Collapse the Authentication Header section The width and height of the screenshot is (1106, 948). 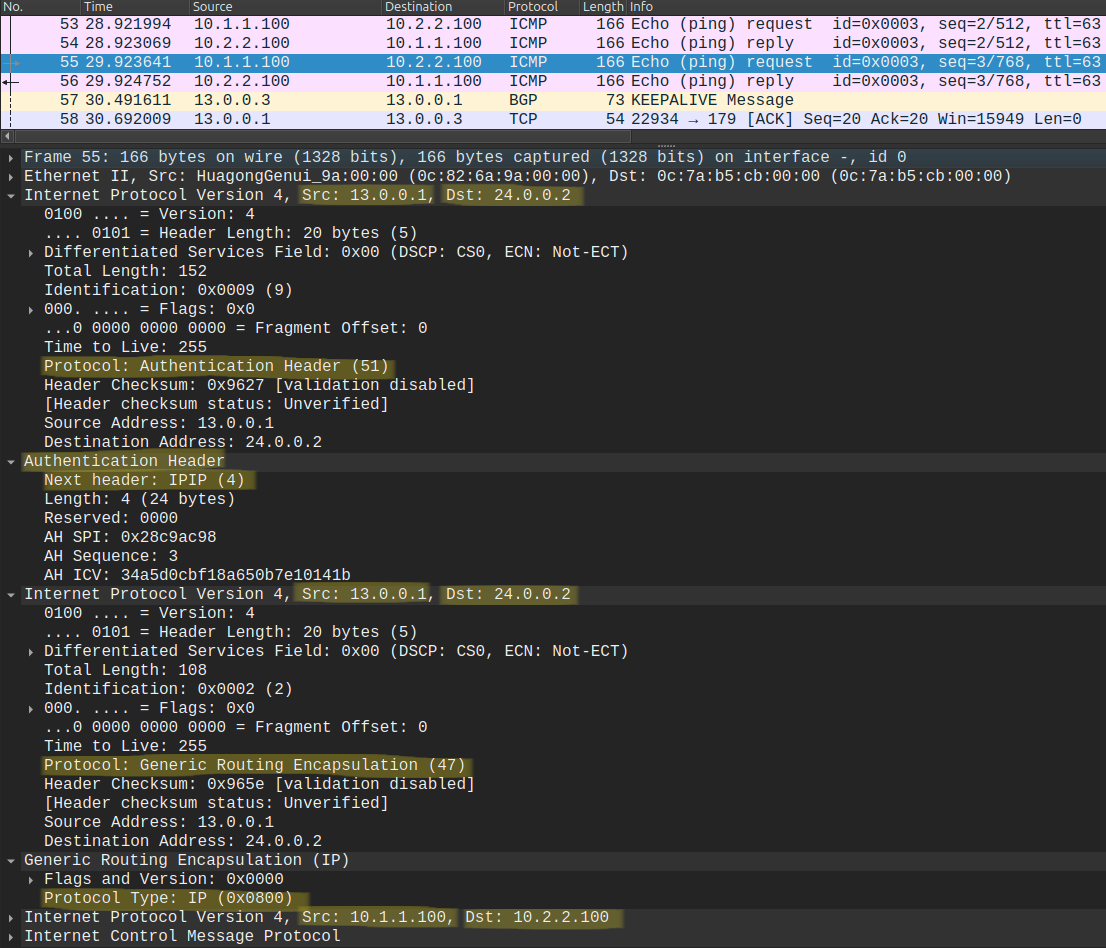click(11, 461)
